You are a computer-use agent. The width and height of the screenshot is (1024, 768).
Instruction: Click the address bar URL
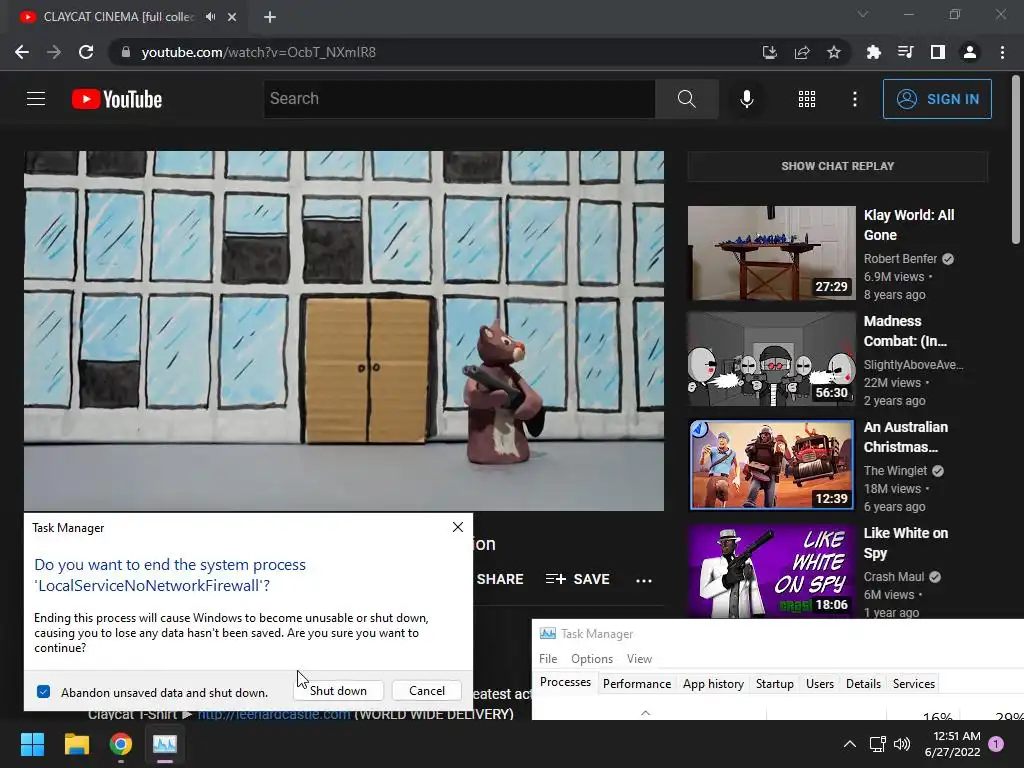[259, 52]
